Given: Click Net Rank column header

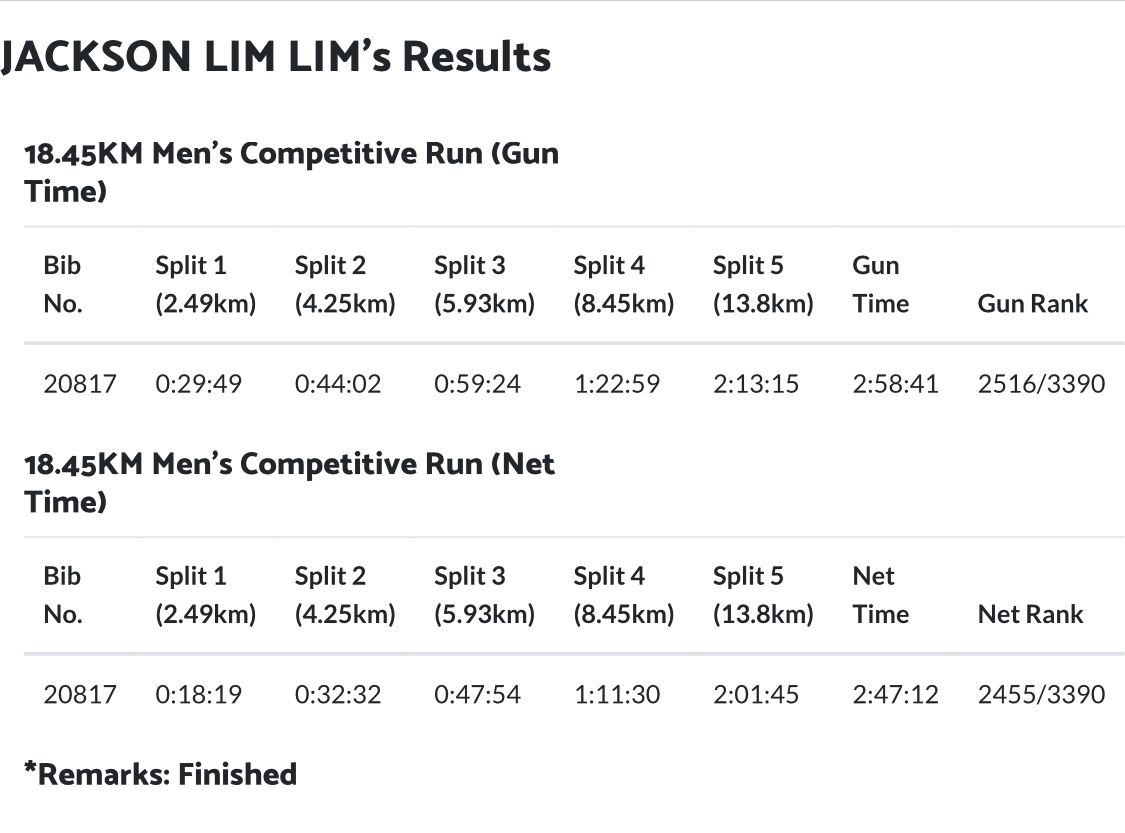Looking at the screenshot, I should pyautogui.click(x=1030, y=614).
